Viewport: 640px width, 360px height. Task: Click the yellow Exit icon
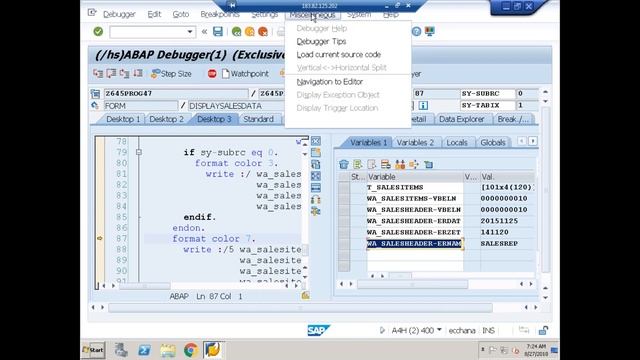(x=249, y=31)
